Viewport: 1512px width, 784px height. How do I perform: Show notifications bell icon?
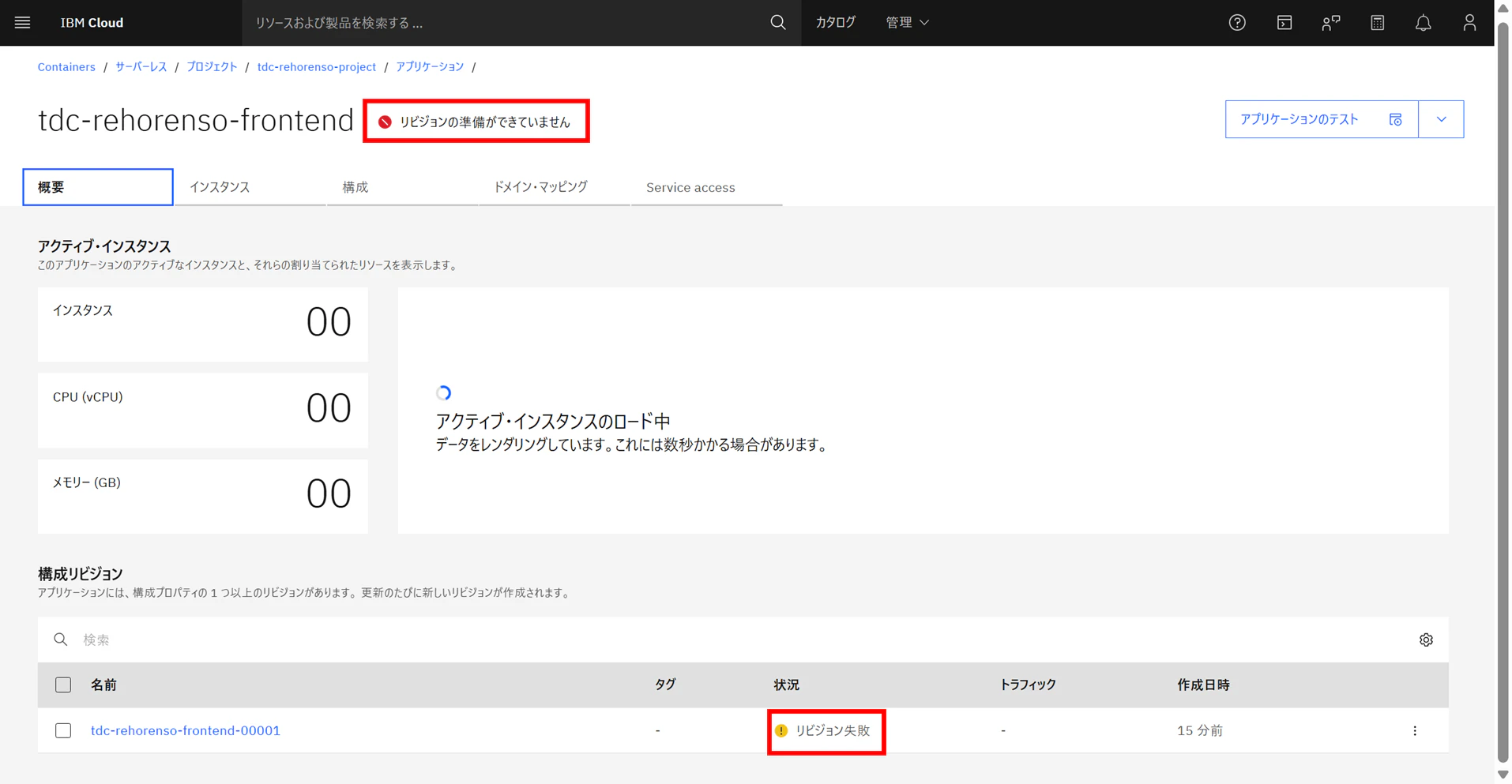click(1424, 23)
